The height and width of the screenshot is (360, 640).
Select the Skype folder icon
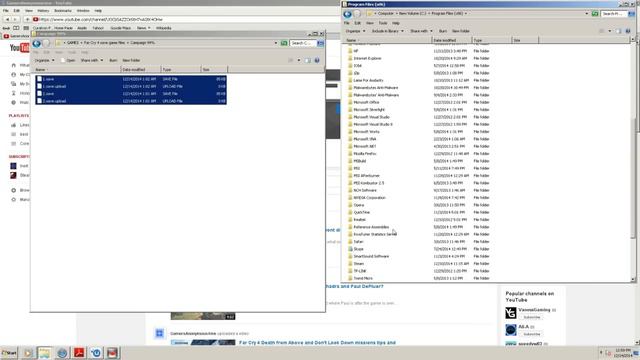350,249
